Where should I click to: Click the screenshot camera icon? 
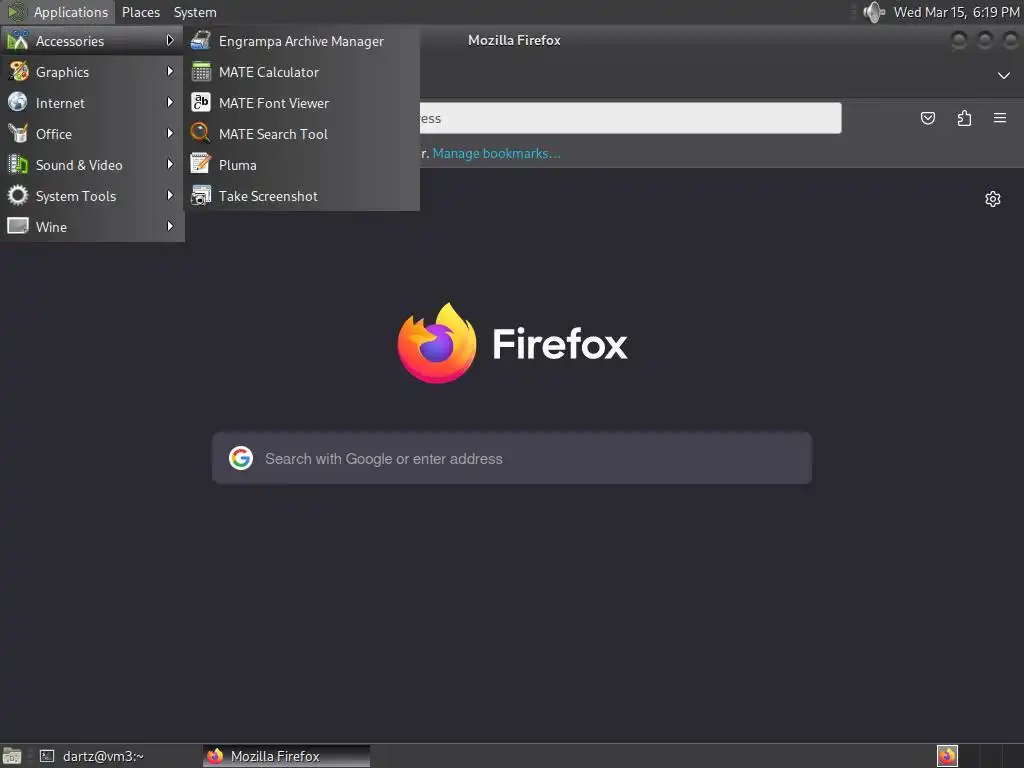(200, 195)
